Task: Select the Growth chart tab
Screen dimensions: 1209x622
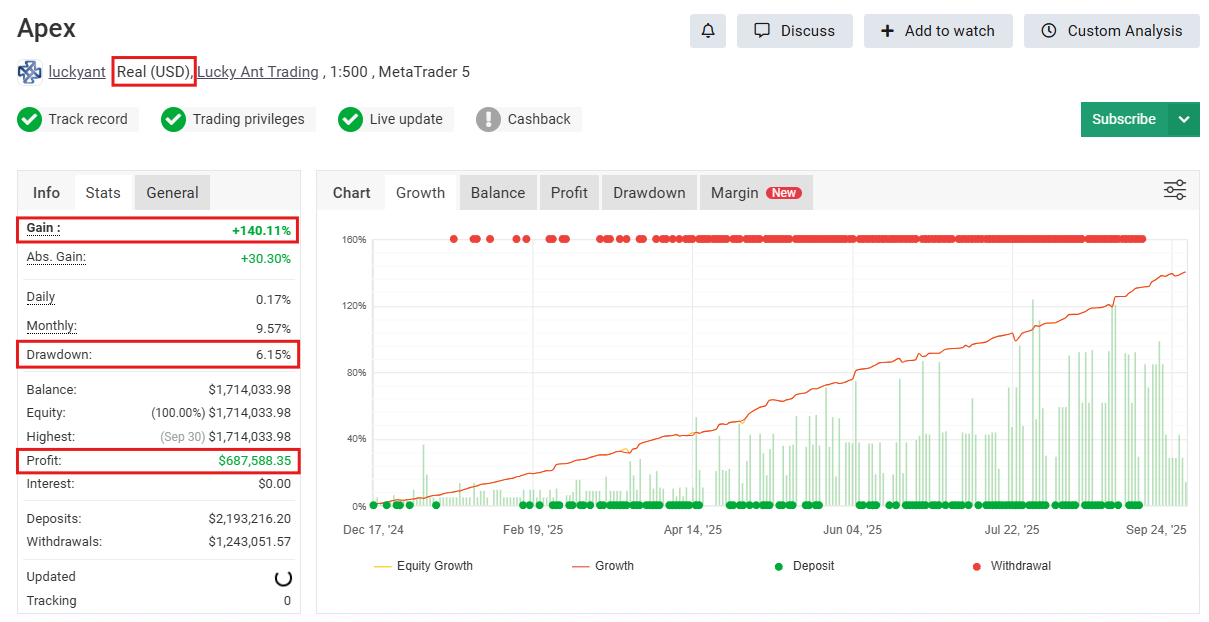Action: coord(420,193)
